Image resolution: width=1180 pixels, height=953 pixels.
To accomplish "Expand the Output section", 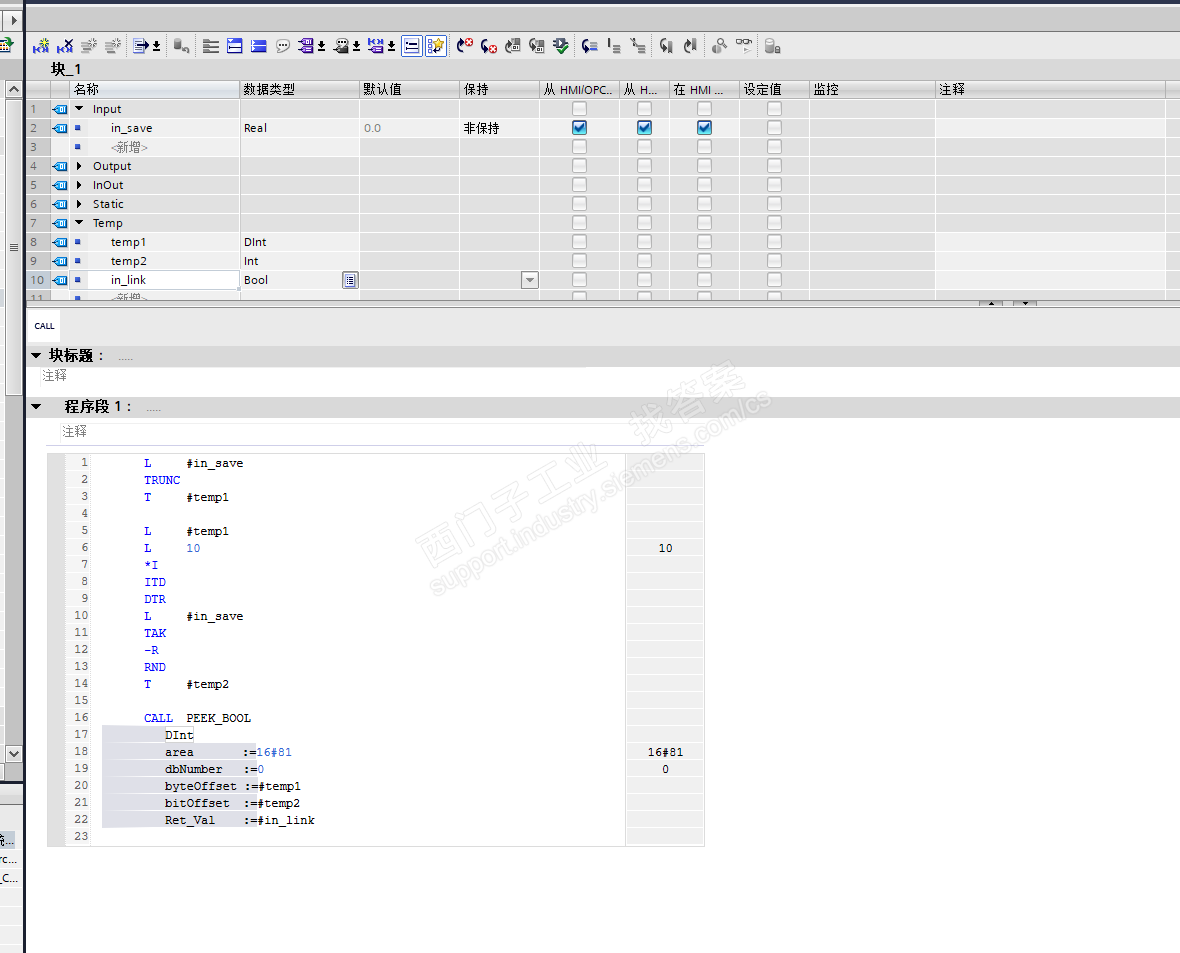I will coord(79,166).
